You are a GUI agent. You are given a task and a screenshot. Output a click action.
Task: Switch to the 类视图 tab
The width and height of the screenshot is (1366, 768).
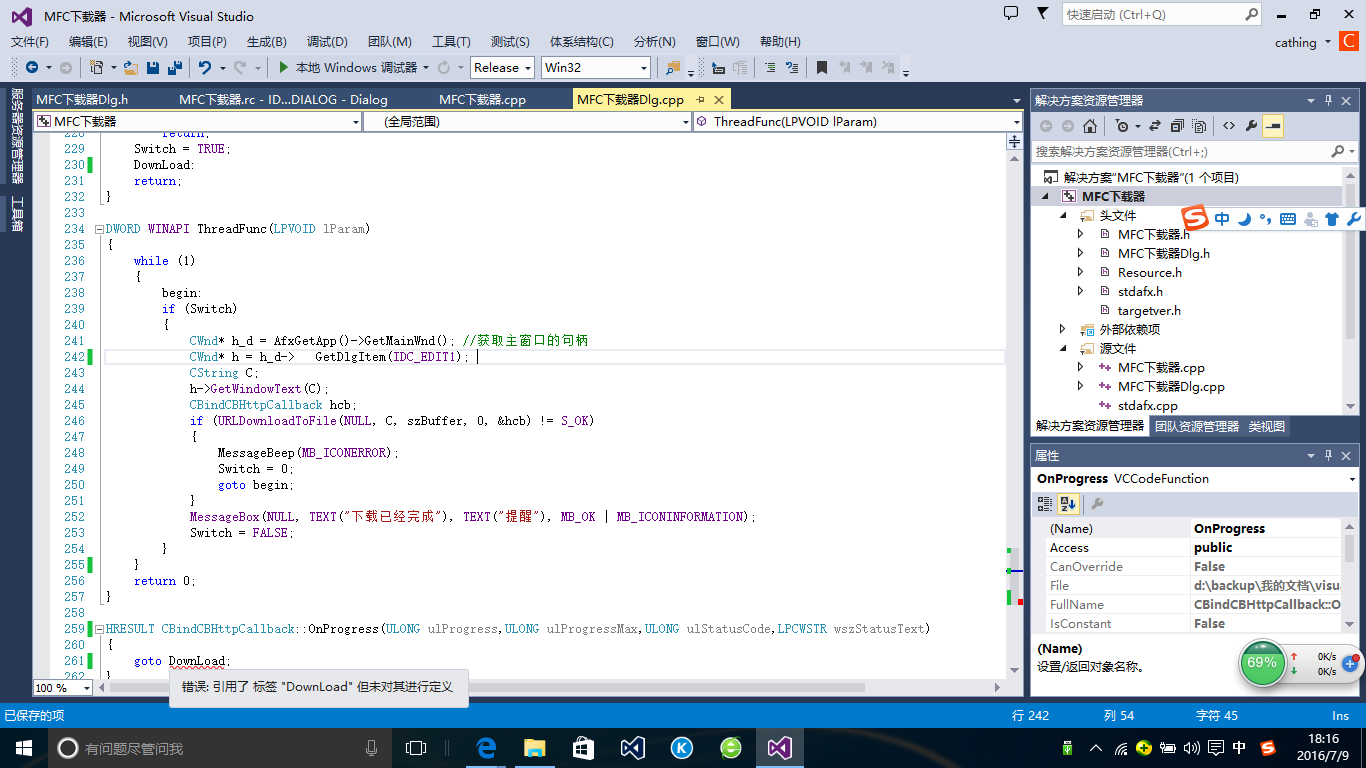point(1266,426)
